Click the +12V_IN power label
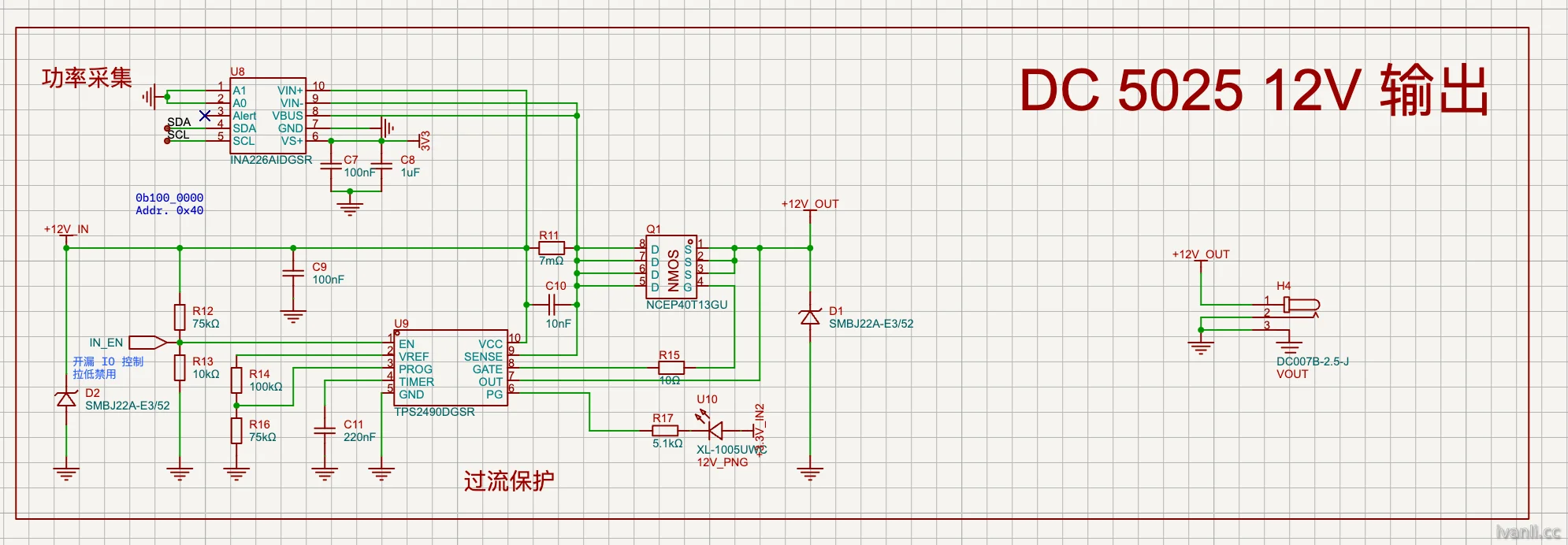The height and width of the screenshot is (545, 1568). [x=66, y=229]
